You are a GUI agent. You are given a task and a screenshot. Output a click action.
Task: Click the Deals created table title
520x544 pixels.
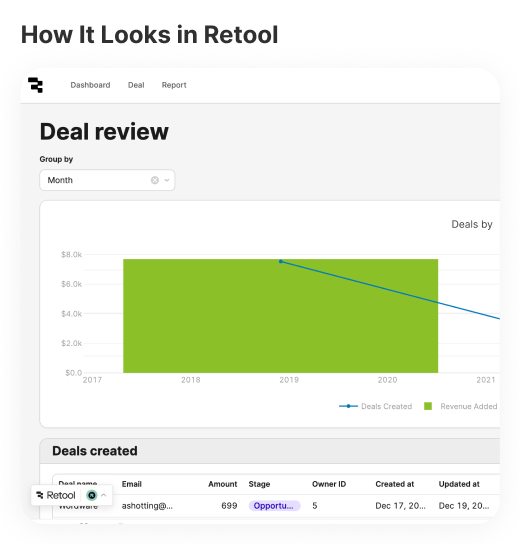pyautogui.click(x=95, y=451)
